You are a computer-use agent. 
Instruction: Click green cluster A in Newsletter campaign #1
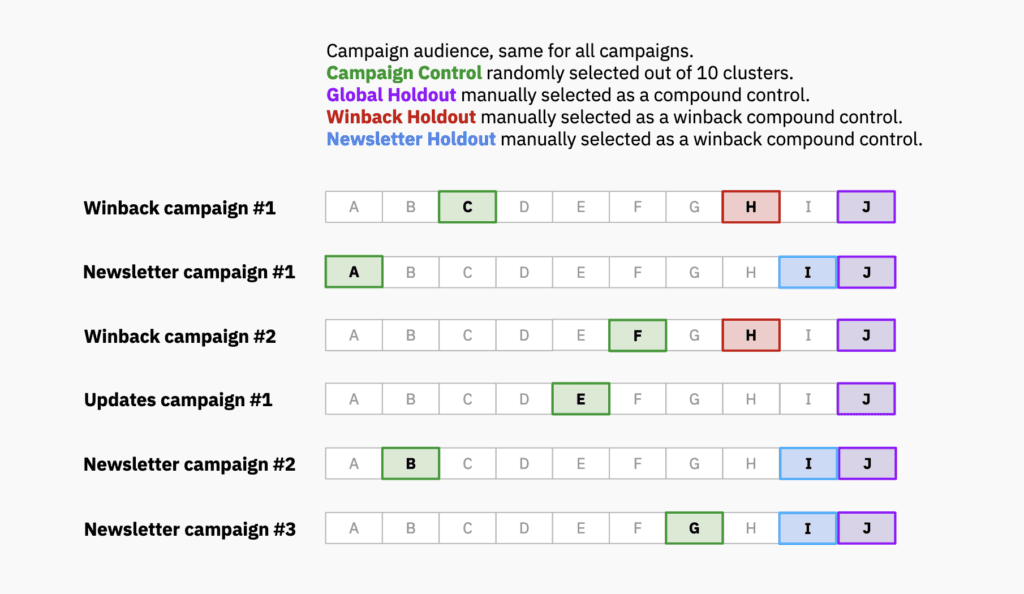(354, 272)
